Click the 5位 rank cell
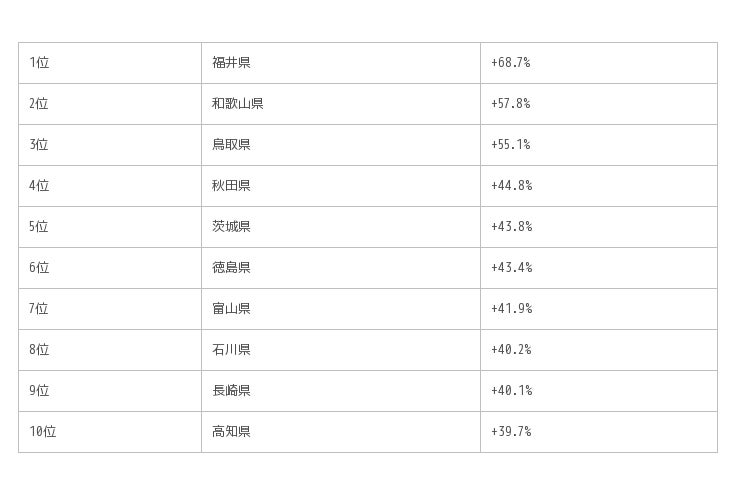Image resolution: width=740 pixels, height=493 pixels. [x=39, y=227]
